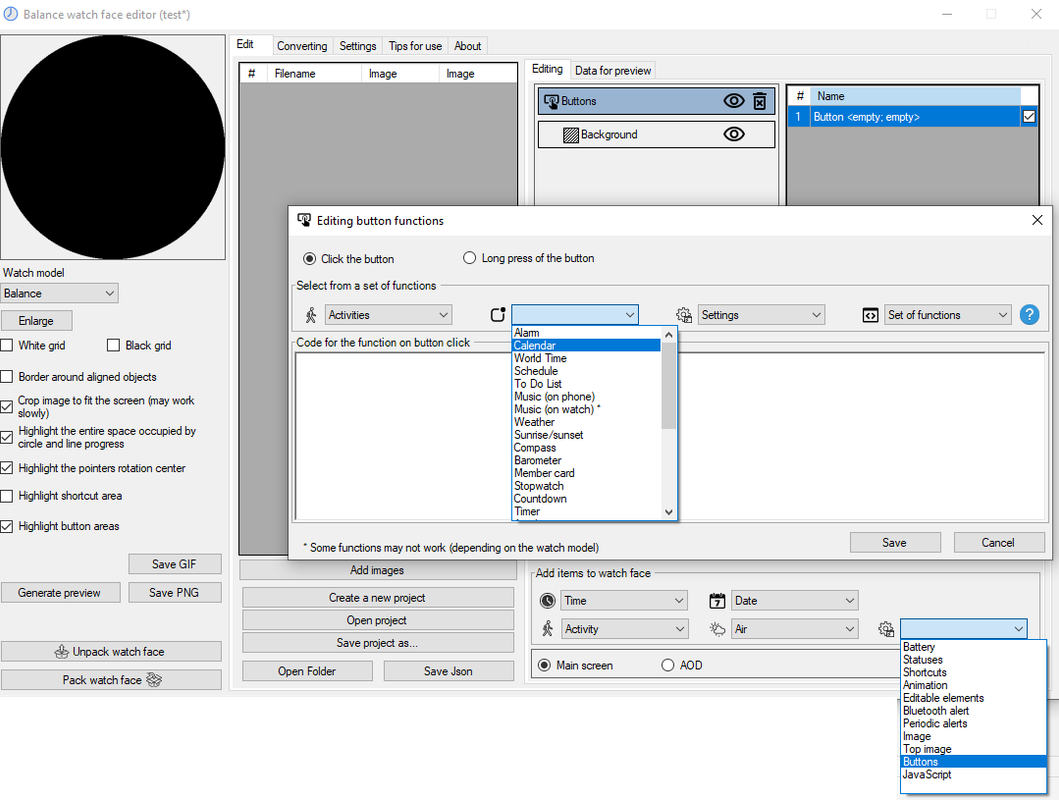Image resolution: width=1059 pixels, height=800 pixels.
Task: Click the Save Json button
Action: [x=448, y=670]
